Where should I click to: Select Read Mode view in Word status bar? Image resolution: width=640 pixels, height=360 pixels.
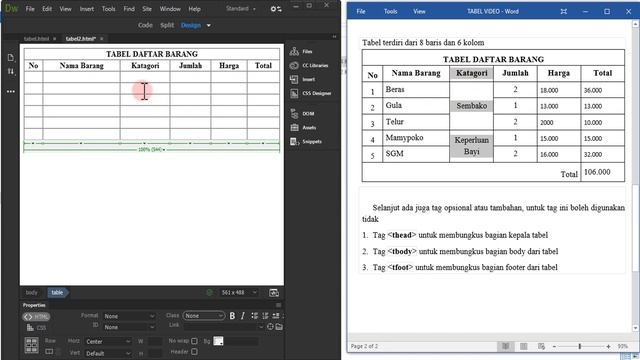pyautogui.click(x=505, y=346)
